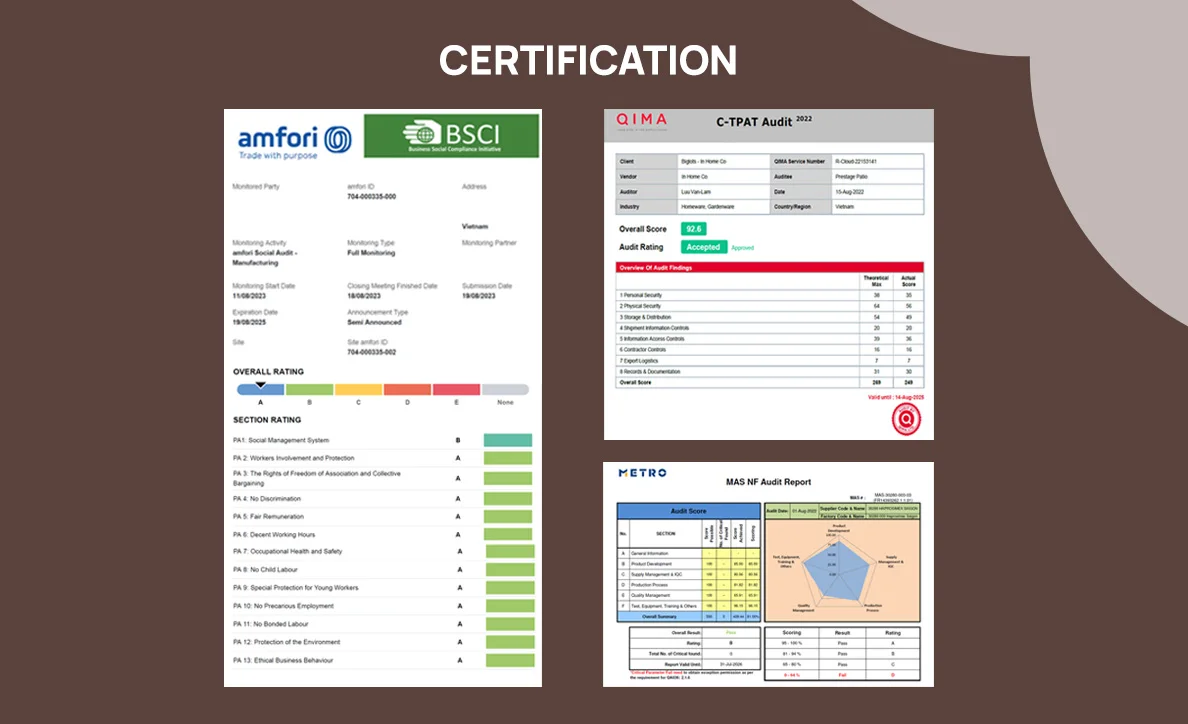
Task: Click the blue METRO logo
Action: point(642,473)
